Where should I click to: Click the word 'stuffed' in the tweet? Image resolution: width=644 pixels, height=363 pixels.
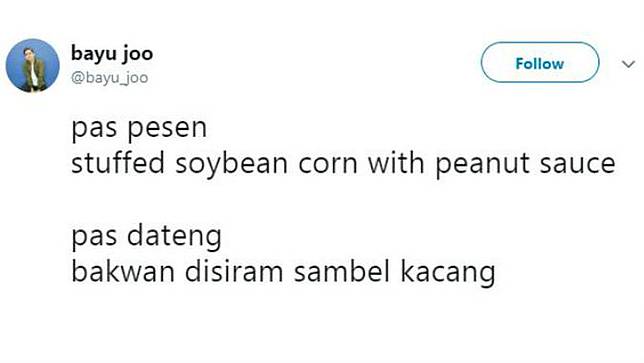[118, 163]
